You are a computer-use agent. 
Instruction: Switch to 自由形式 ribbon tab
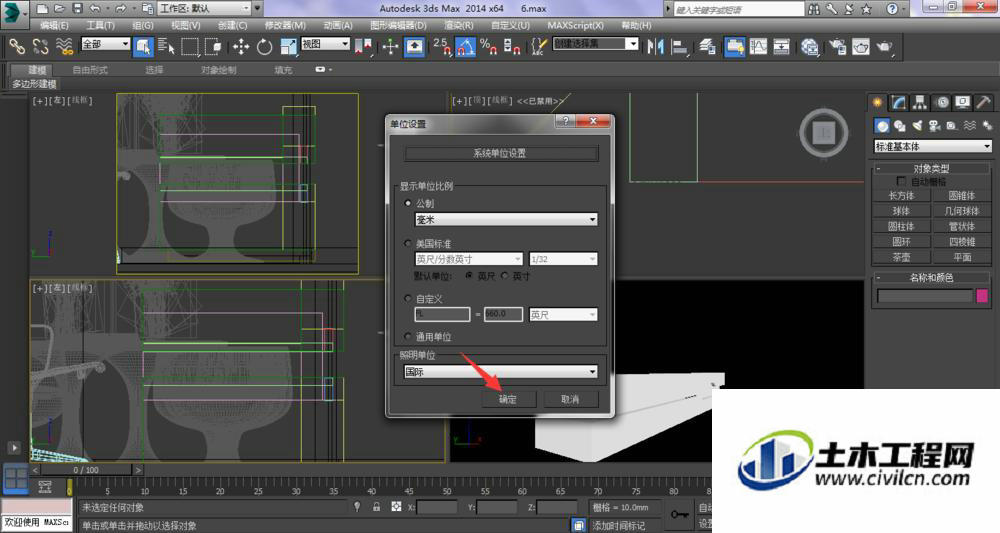click(90, 70)
